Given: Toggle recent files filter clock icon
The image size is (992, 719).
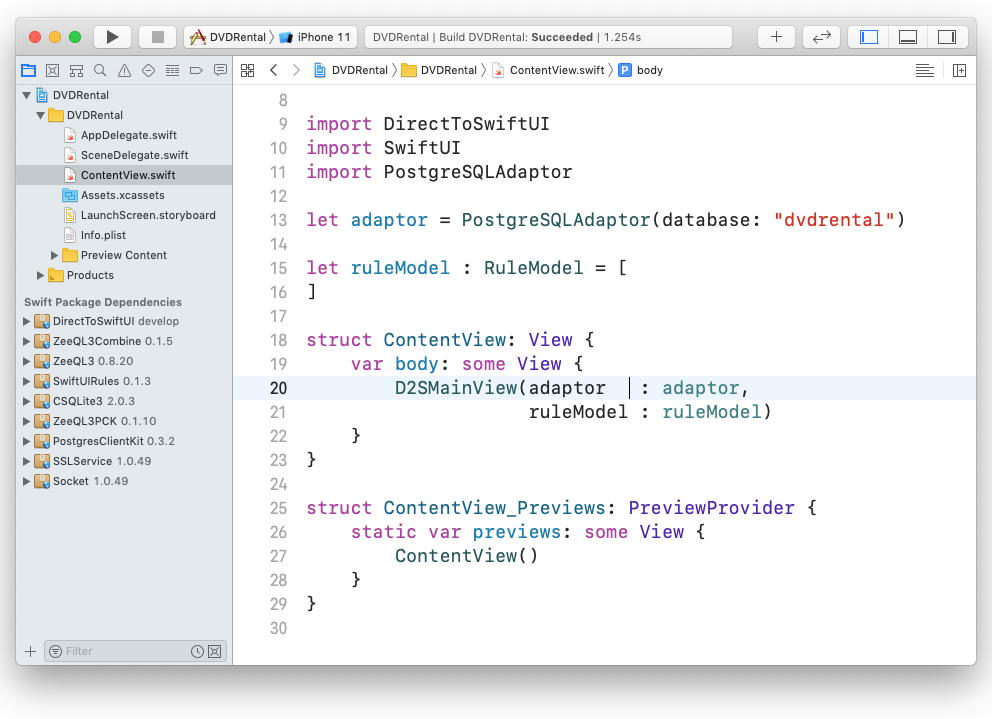Looking at the screenshot, I should (x=197, y=651).
